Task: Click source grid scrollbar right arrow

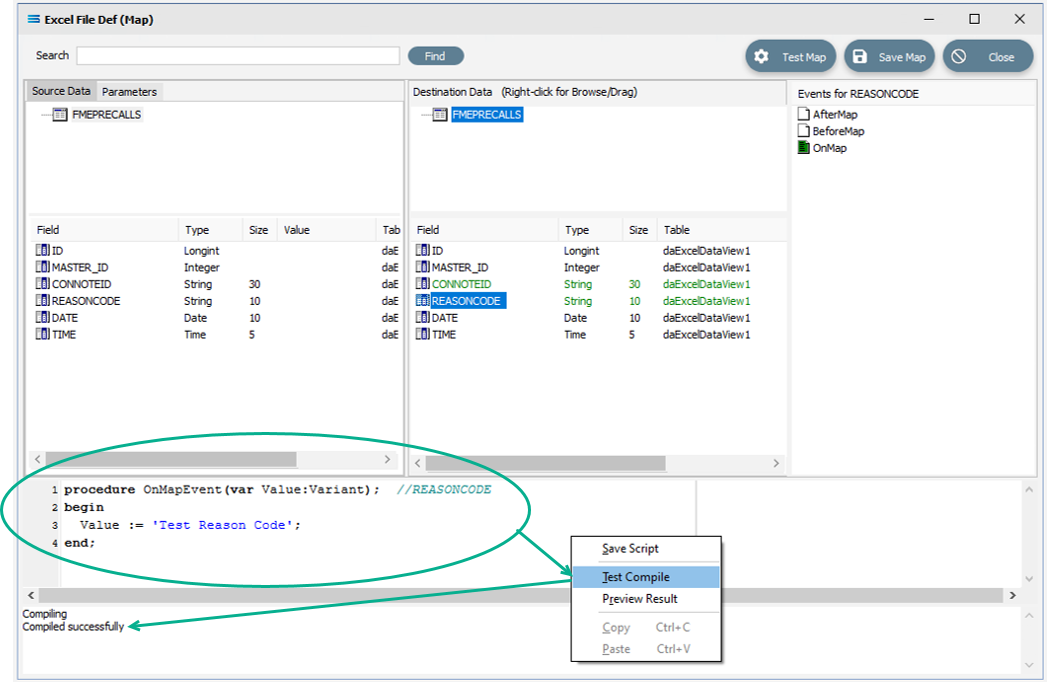Action: tap(387, 459)
